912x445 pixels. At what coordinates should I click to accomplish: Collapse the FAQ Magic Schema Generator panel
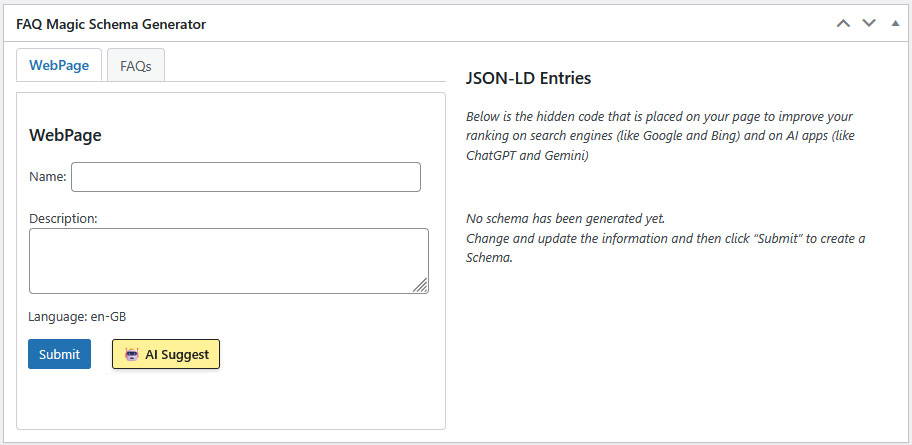coord(895,23)
